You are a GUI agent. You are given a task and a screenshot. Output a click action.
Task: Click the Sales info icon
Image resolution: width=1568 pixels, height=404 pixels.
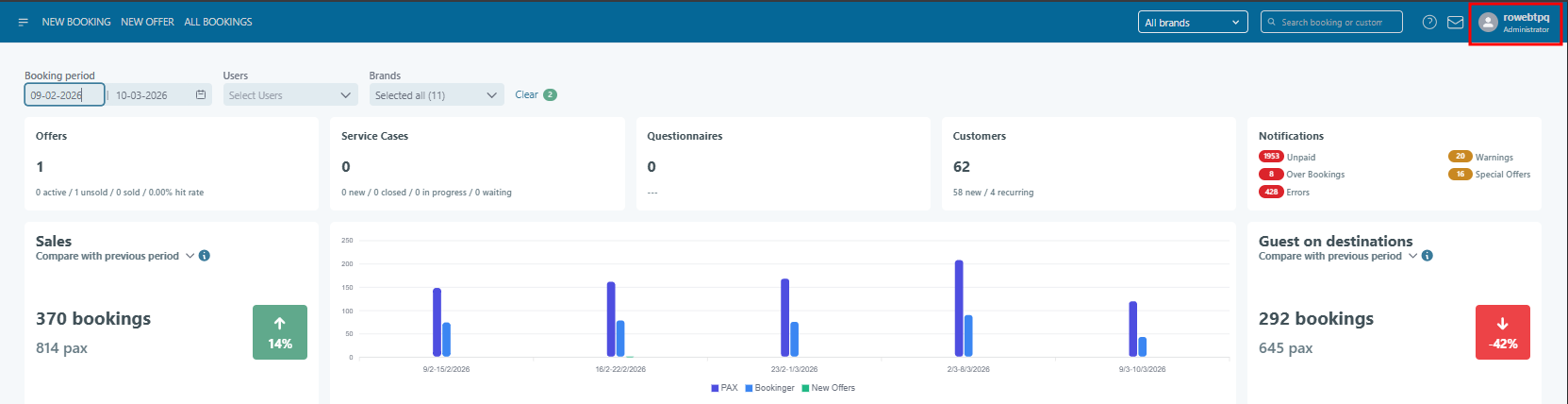[205, 256]
